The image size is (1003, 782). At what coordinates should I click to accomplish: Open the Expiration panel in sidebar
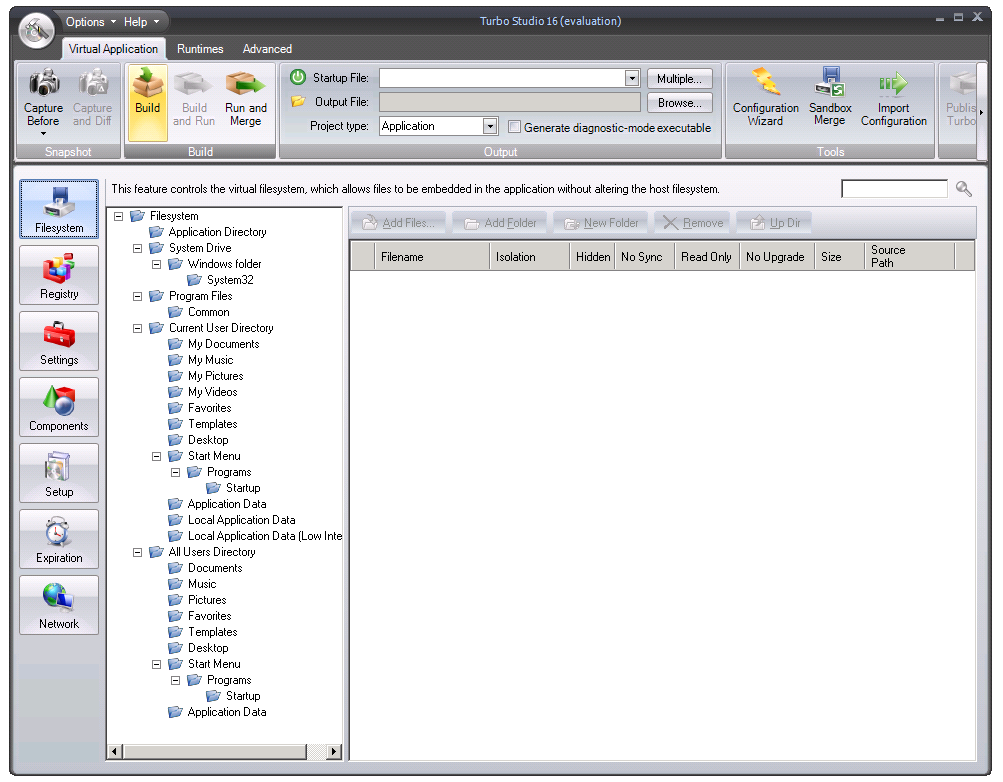[59, 538]
